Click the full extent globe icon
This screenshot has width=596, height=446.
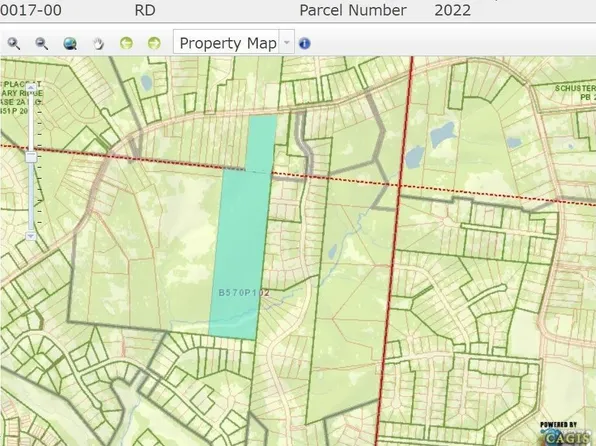pos(70,43)
